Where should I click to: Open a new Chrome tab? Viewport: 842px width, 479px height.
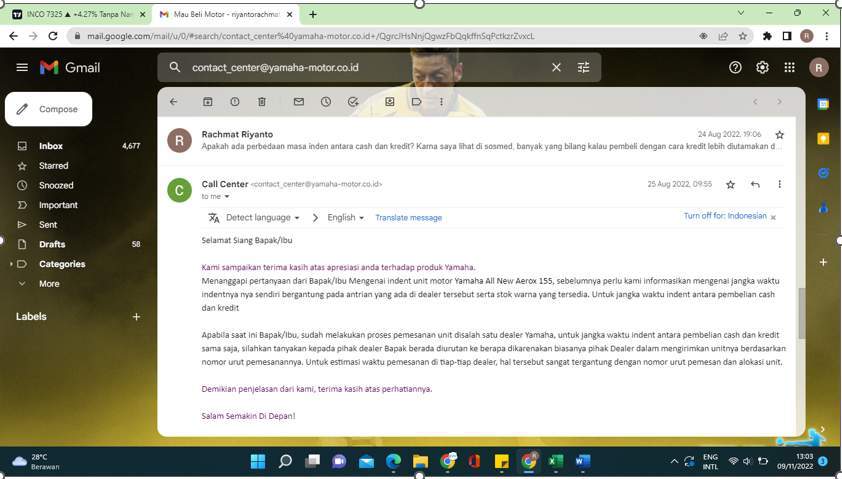(313, 14)
